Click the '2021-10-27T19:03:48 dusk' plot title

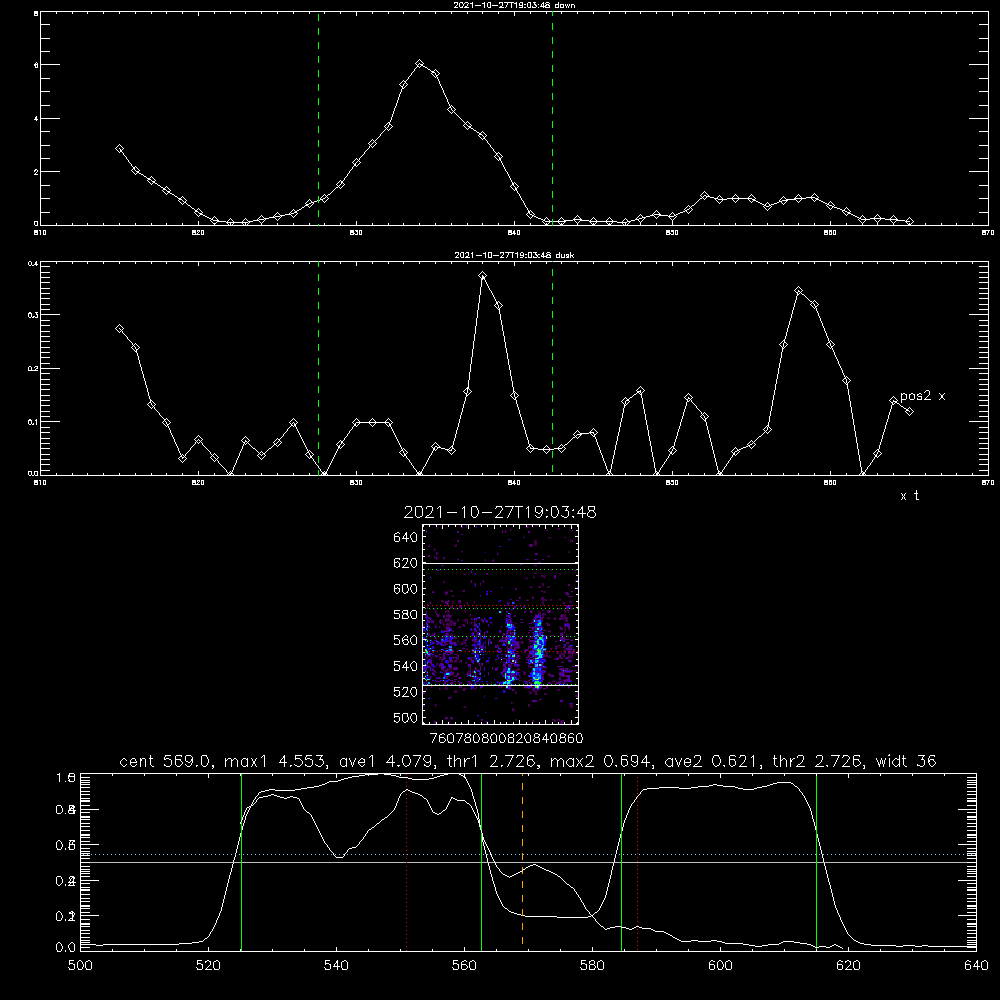tap(514, 255)
